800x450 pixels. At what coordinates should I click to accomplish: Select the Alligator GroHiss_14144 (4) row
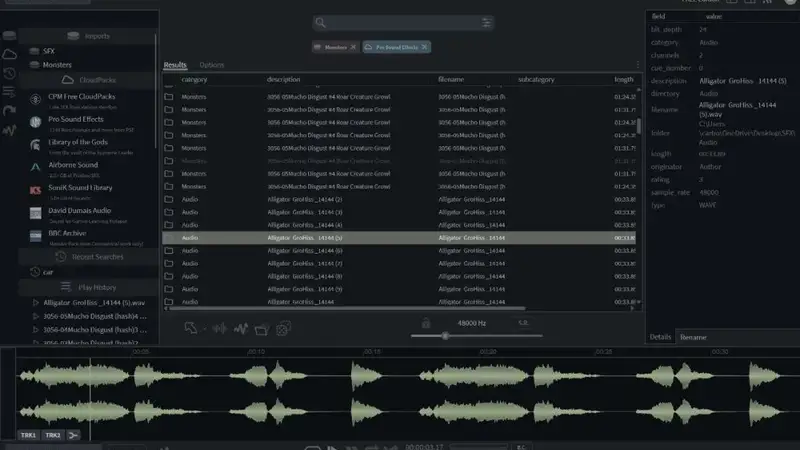point(399,225)
